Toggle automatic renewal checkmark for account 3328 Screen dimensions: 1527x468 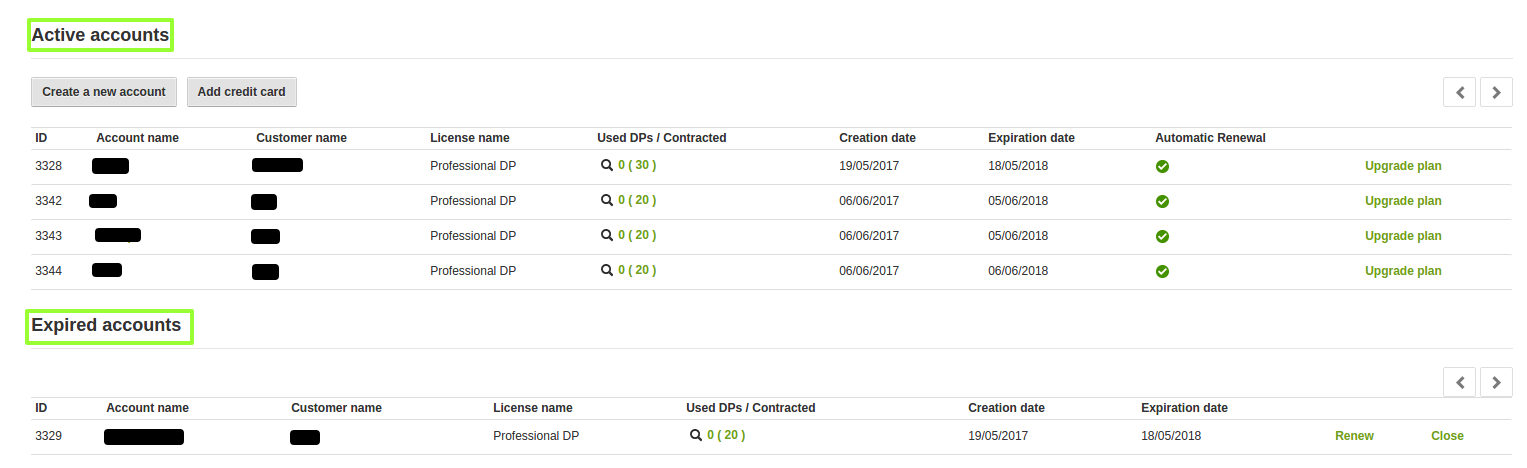coord(1162,167)
